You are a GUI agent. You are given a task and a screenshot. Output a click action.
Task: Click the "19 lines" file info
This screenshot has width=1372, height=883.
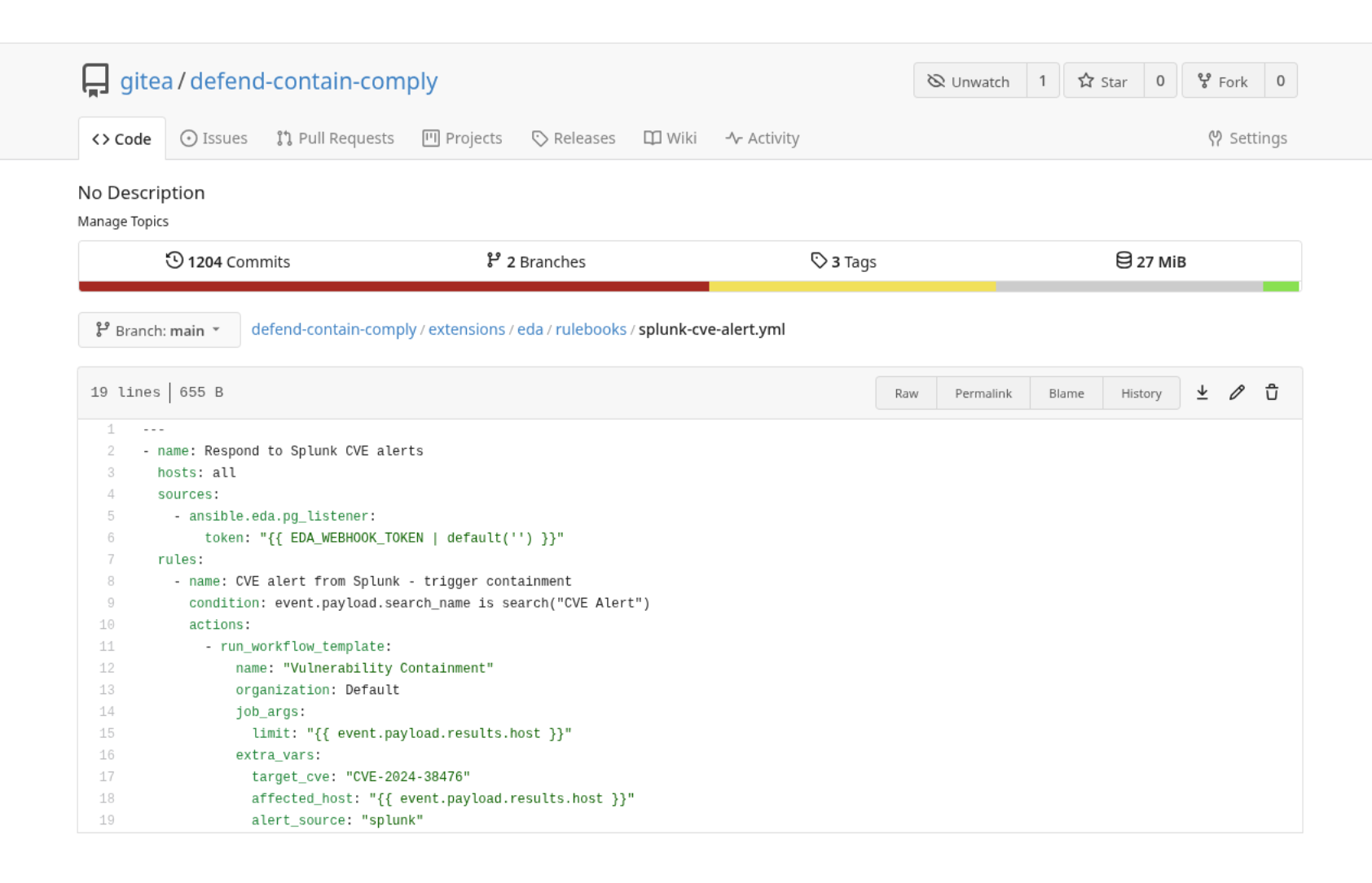[125, 393]
